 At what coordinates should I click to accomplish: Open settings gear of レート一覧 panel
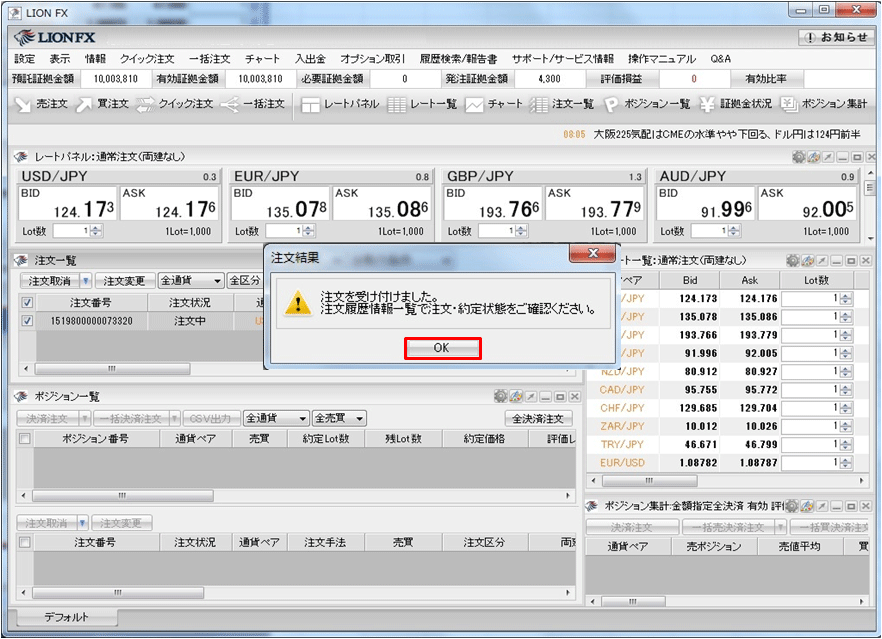tap(793, 260)
